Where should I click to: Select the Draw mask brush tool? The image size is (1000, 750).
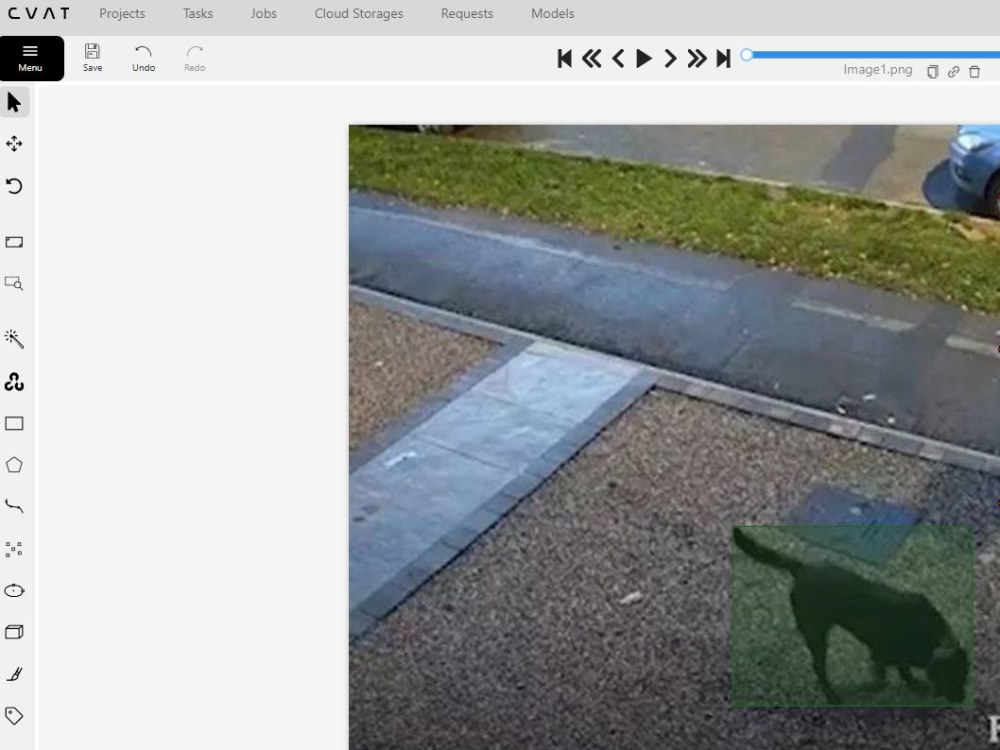tap(14, 674)
